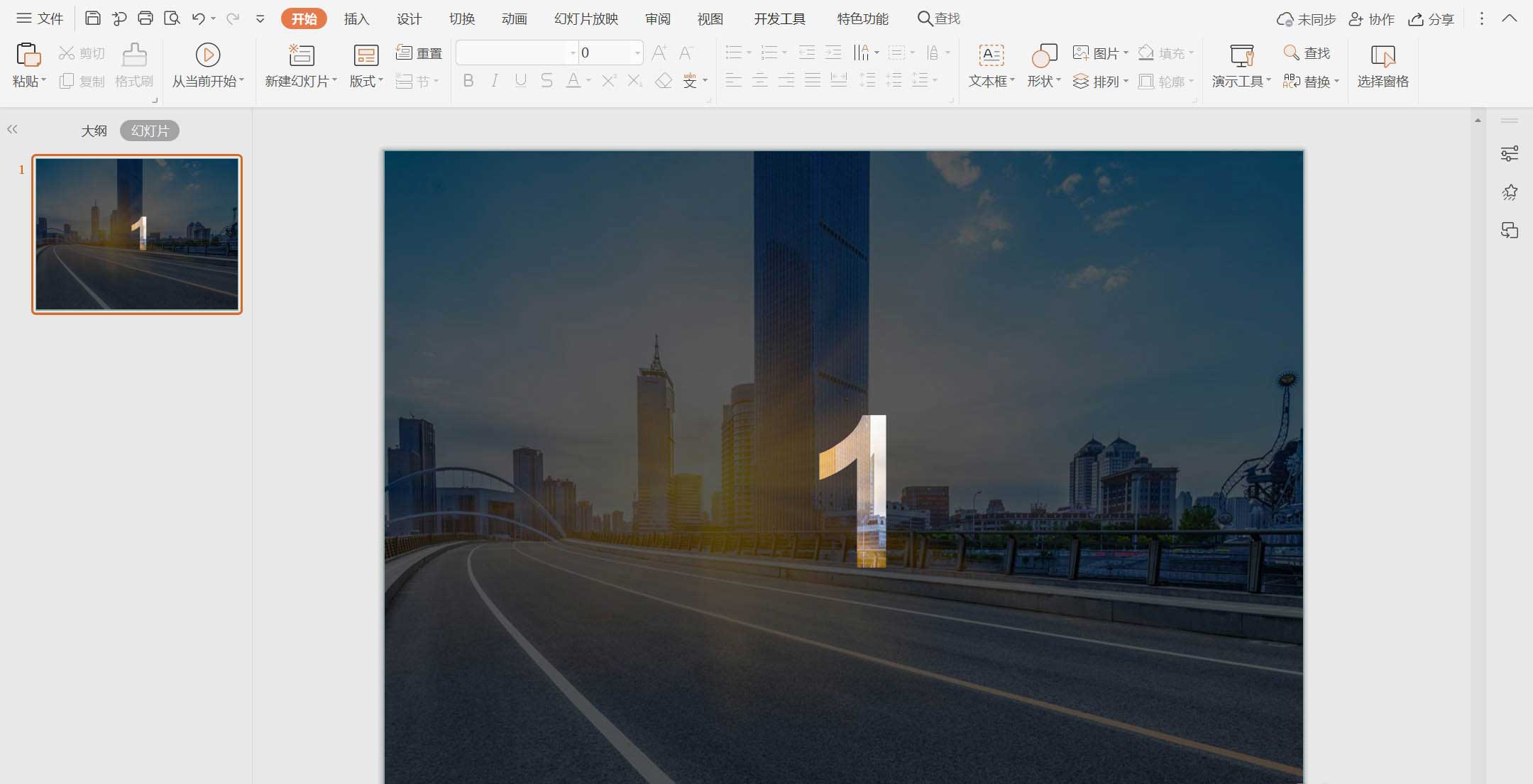
Task: Toggle italic formatting button
Action: click(495, 81)
